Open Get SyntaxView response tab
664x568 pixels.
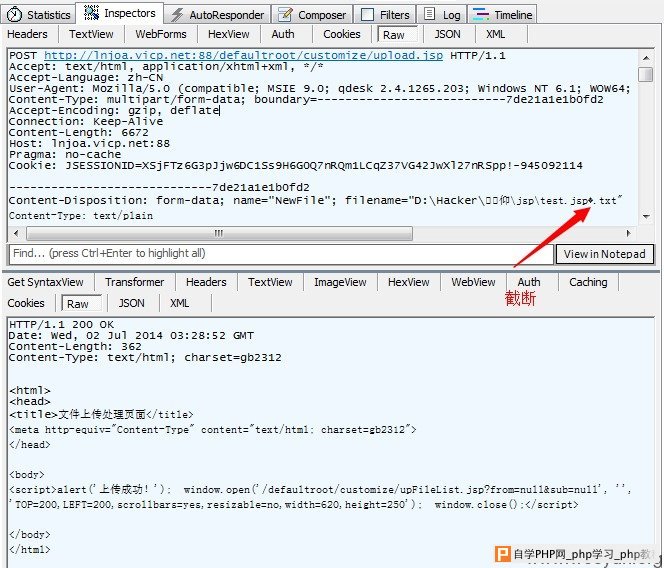point(45,282)
